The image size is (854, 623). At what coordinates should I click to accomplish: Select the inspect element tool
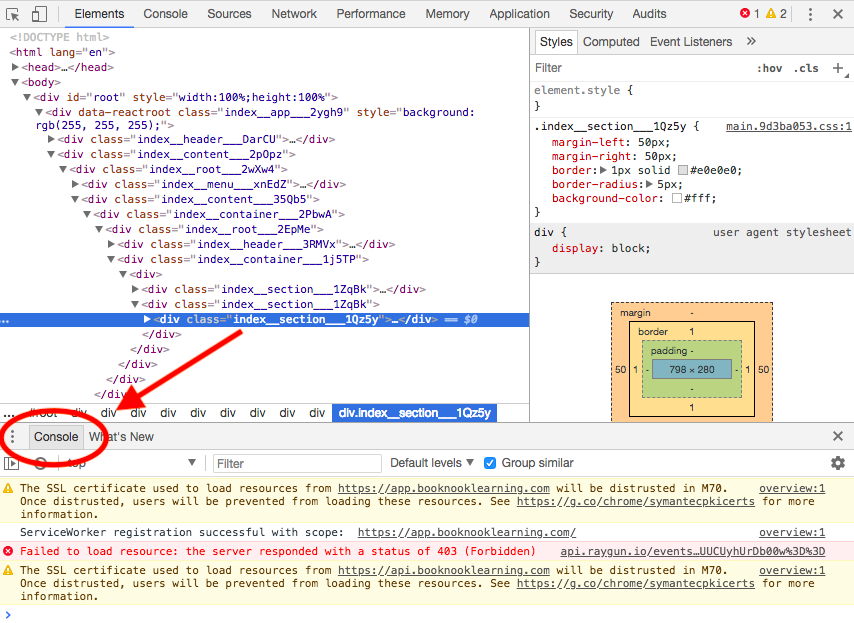12,14
